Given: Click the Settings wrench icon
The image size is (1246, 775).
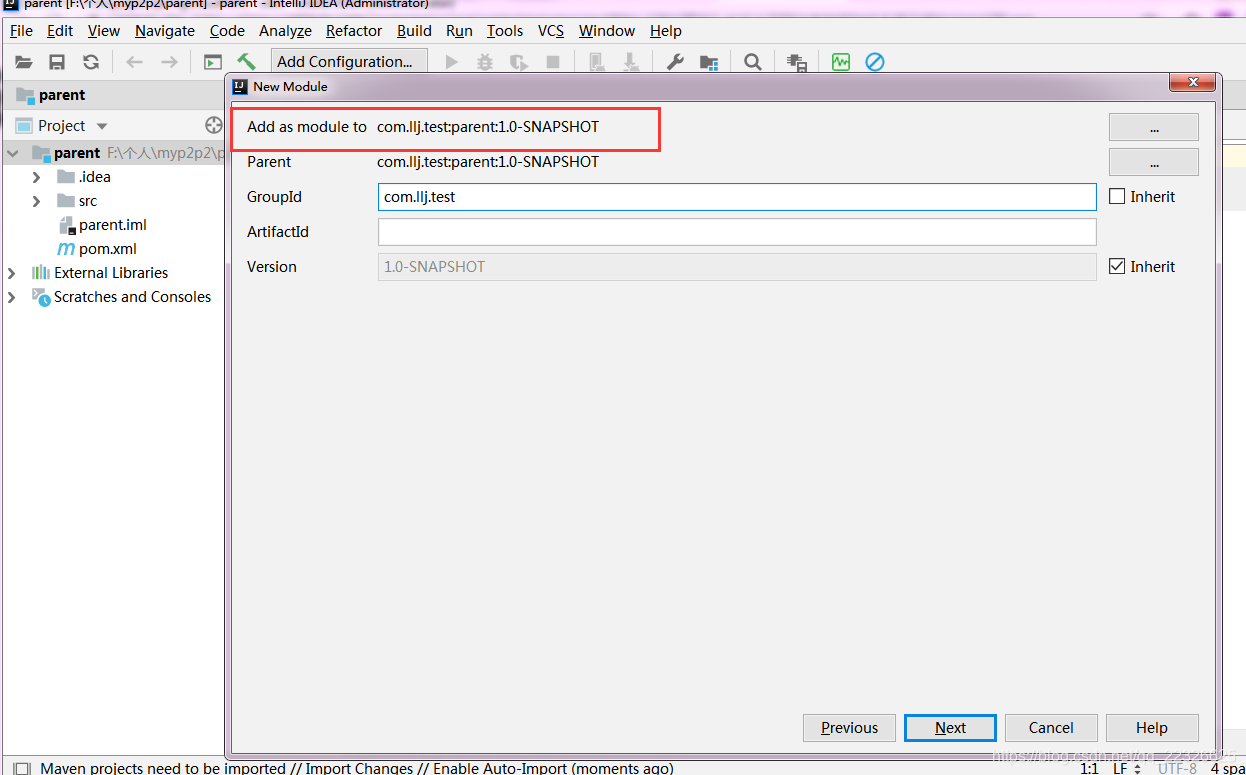Looking at the screenshot, I should pos(675,62).
